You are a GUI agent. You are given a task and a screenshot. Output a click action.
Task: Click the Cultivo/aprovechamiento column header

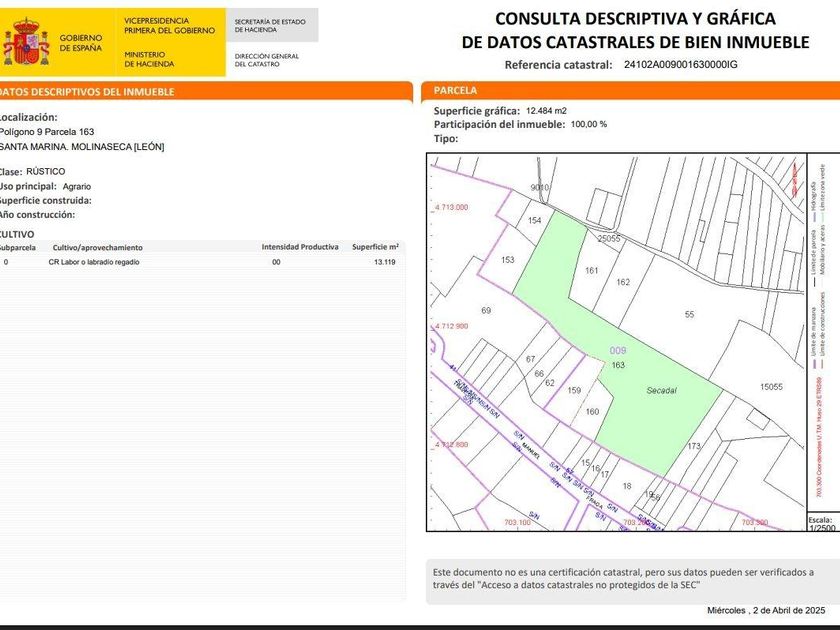97,247
